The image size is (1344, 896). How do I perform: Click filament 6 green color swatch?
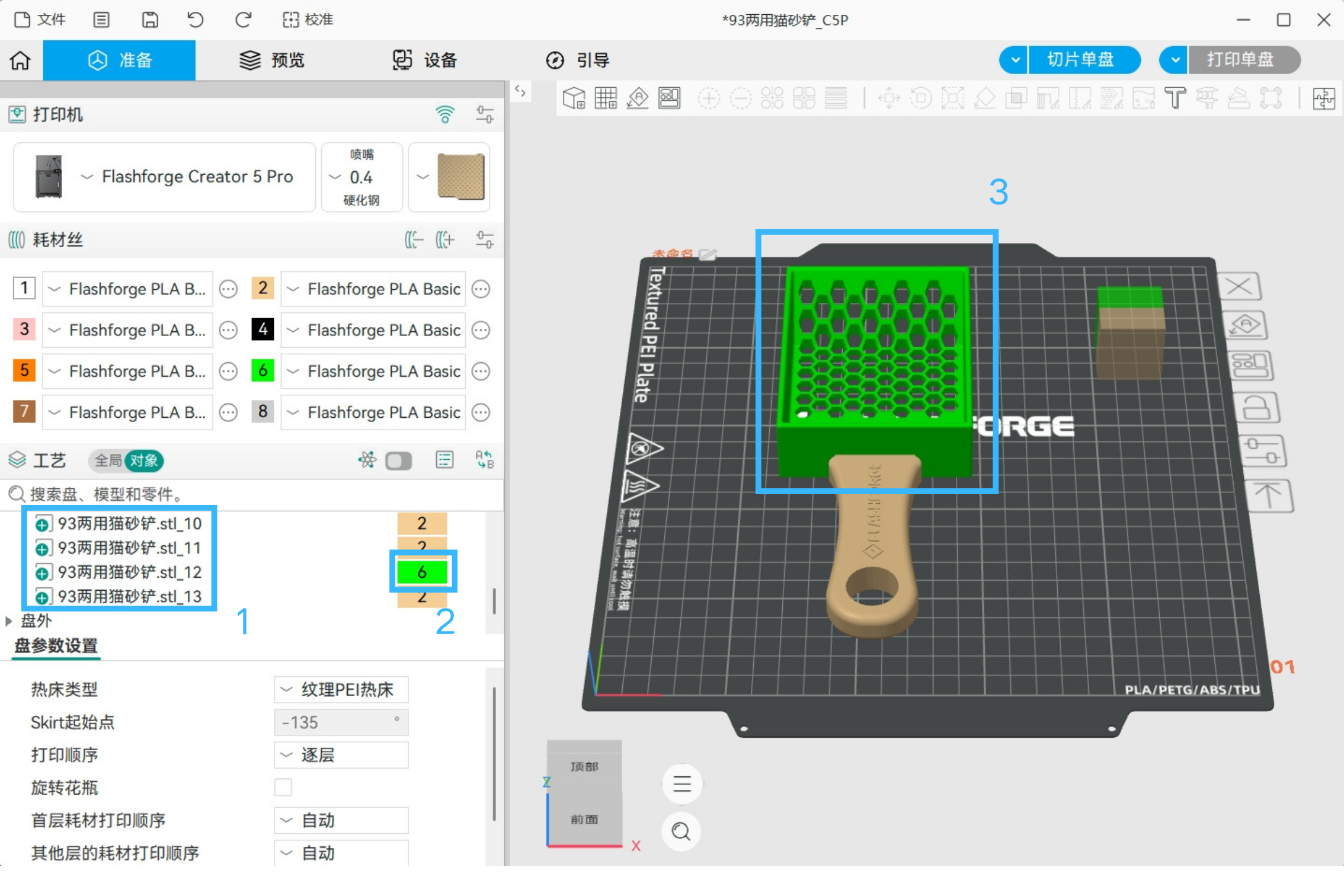263,370
